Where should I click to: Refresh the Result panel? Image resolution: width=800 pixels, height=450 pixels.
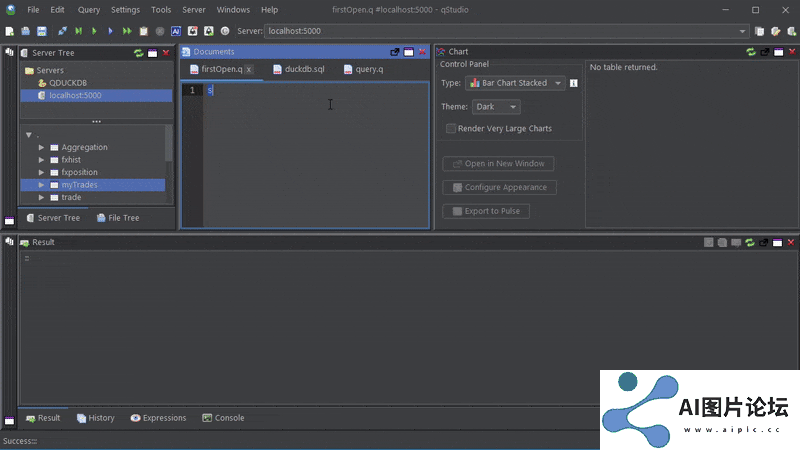click(x=749, y=242)
